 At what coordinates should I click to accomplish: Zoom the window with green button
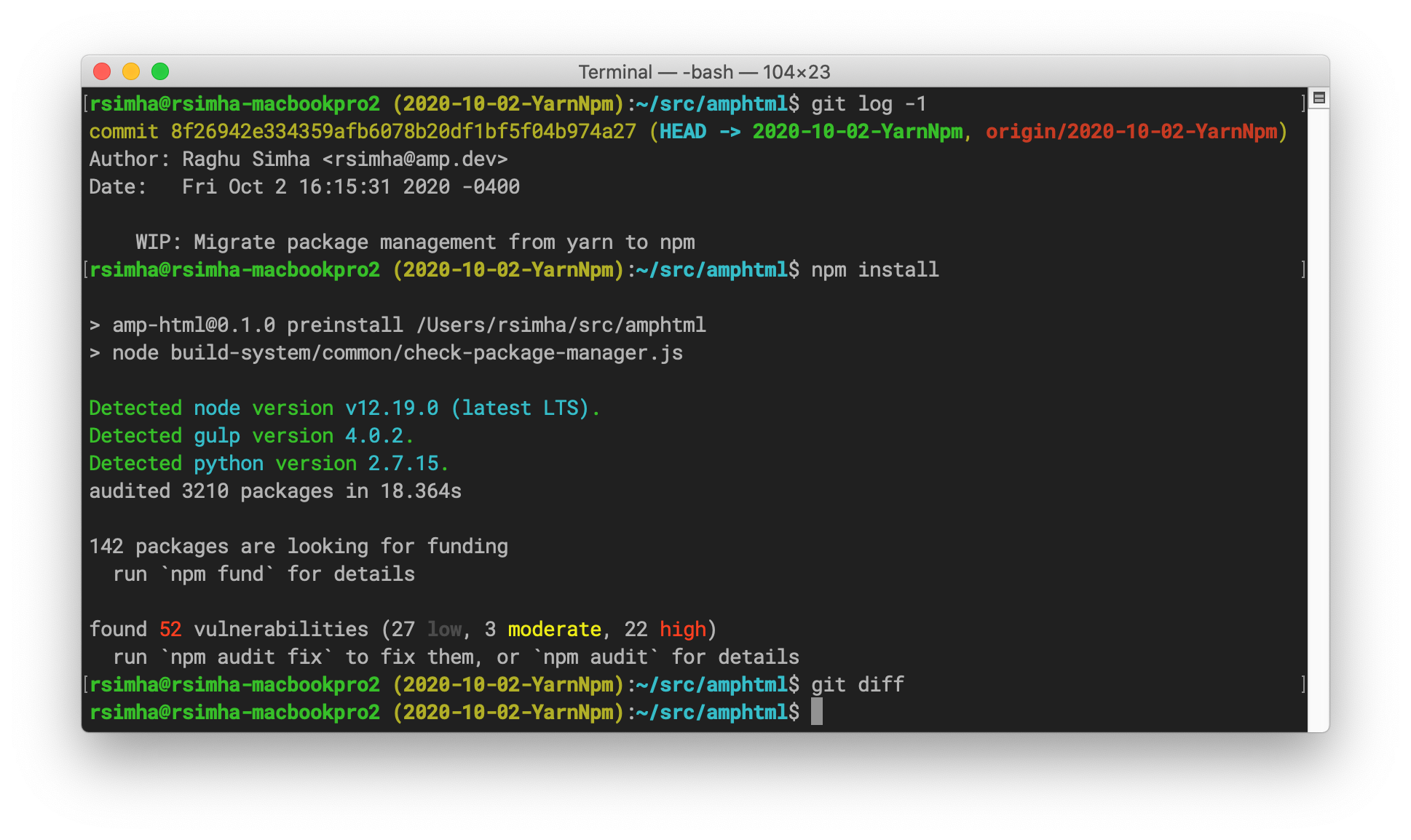(160, 71)
